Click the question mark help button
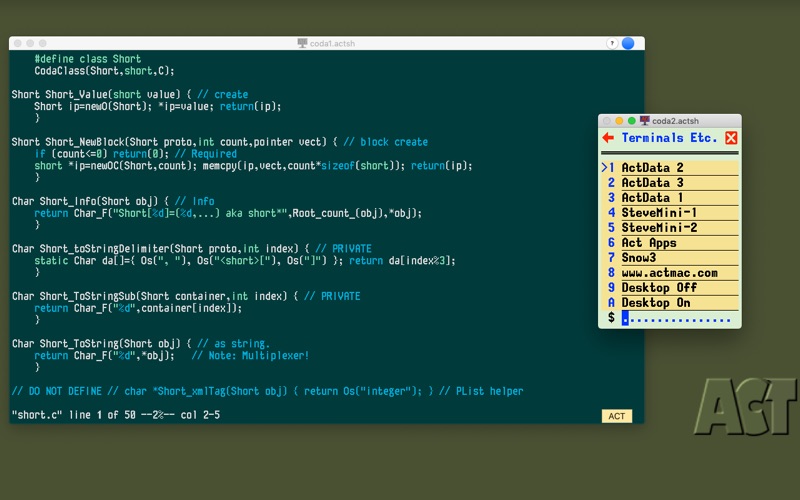The image size is (800, 500). pos(612,43)
